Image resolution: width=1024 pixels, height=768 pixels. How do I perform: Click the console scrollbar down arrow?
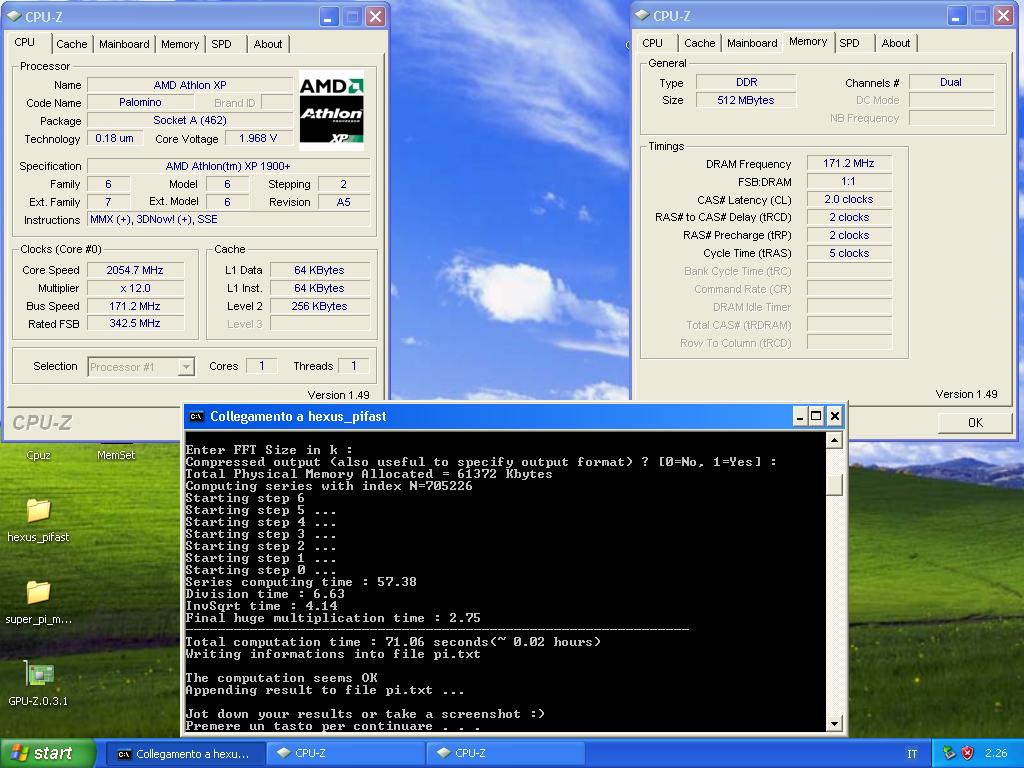[x=834, y=724]
